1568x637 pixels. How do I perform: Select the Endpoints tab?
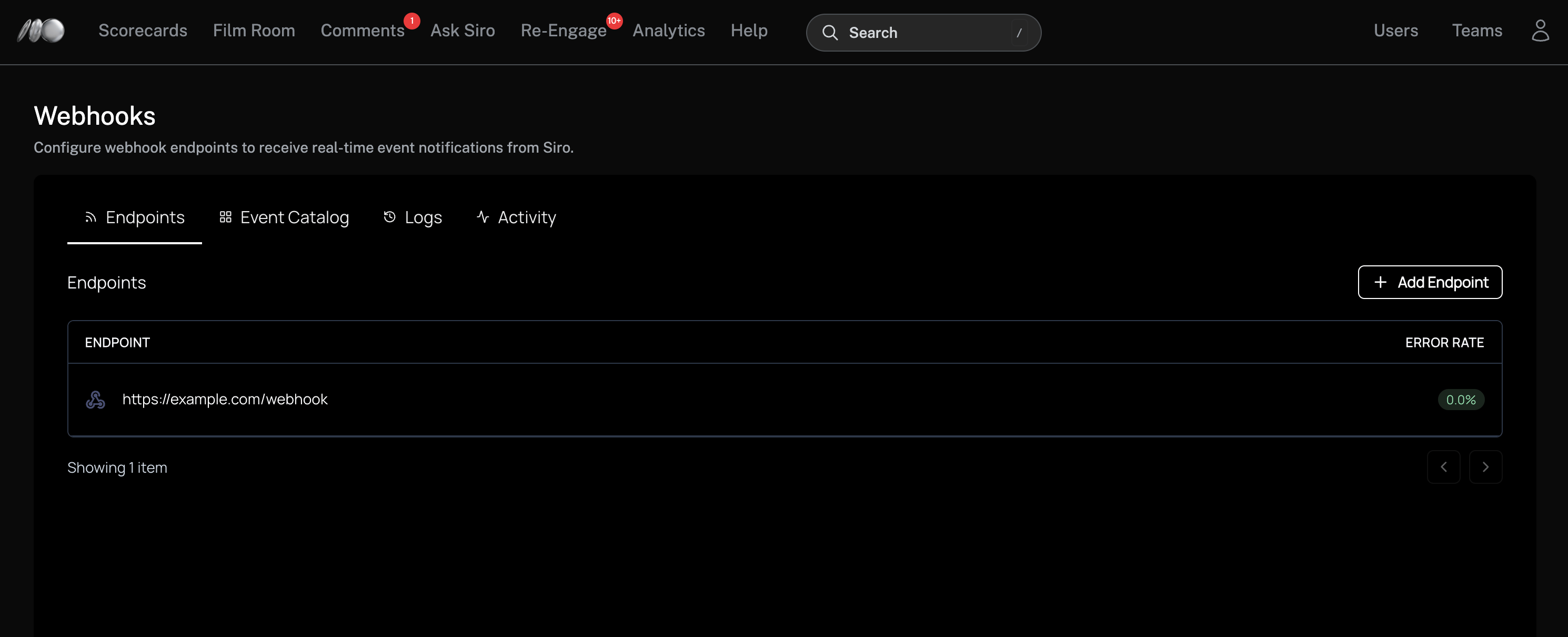coord(135,217)
